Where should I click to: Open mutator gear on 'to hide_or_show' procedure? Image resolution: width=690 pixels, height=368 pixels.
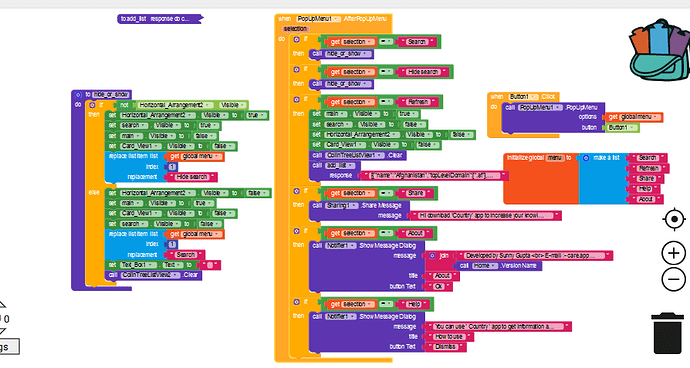(x=78, y=95)
